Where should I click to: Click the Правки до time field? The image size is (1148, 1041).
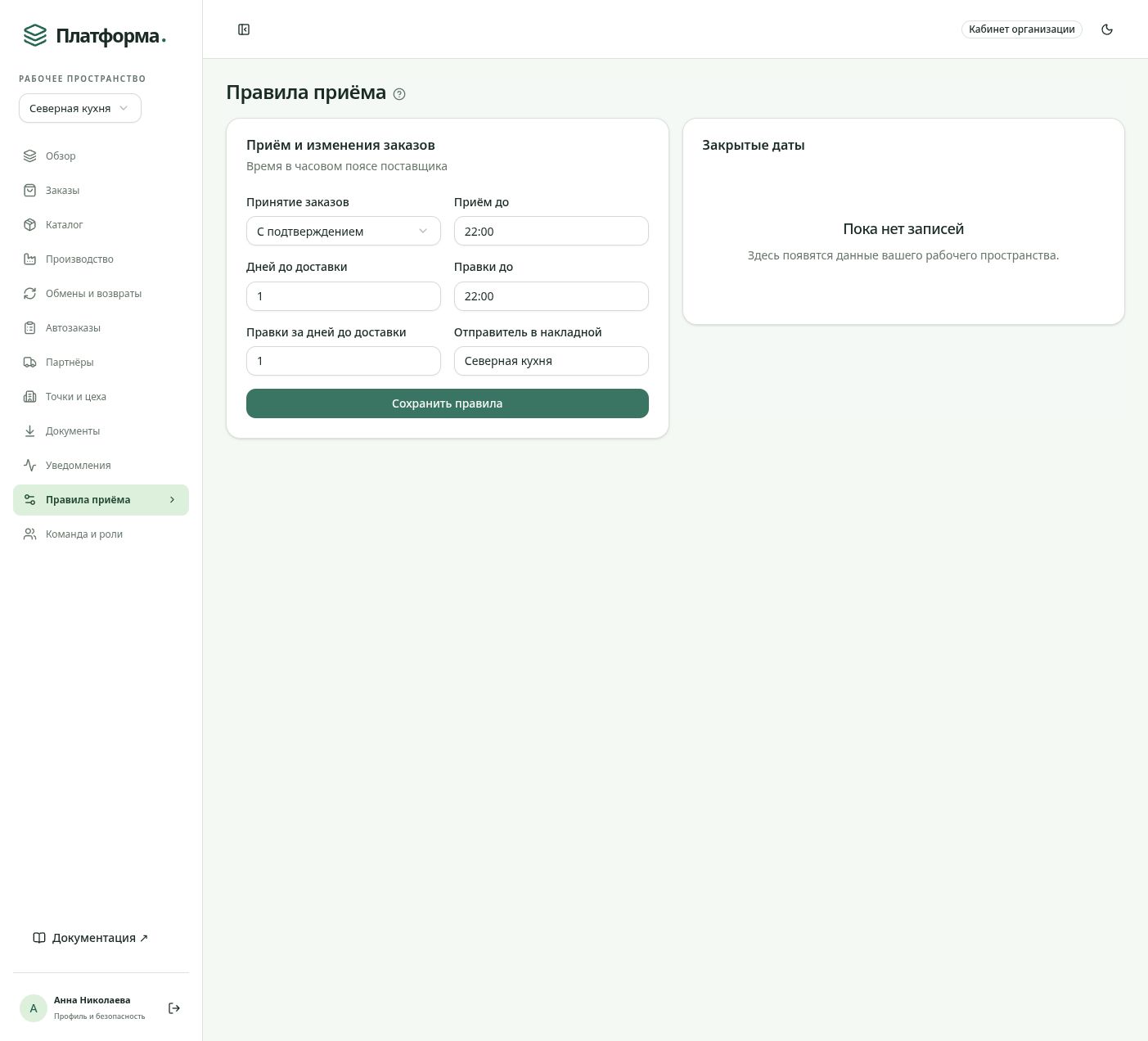551,296
